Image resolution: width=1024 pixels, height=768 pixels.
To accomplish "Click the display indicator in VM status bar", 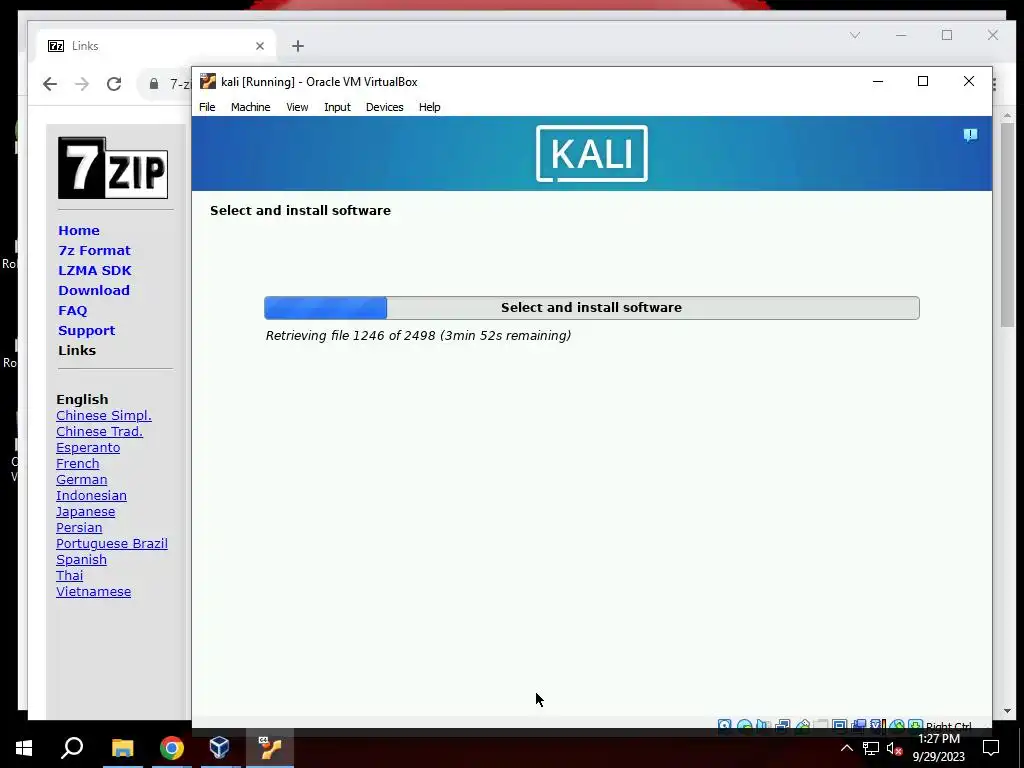I will coord(840,724).
